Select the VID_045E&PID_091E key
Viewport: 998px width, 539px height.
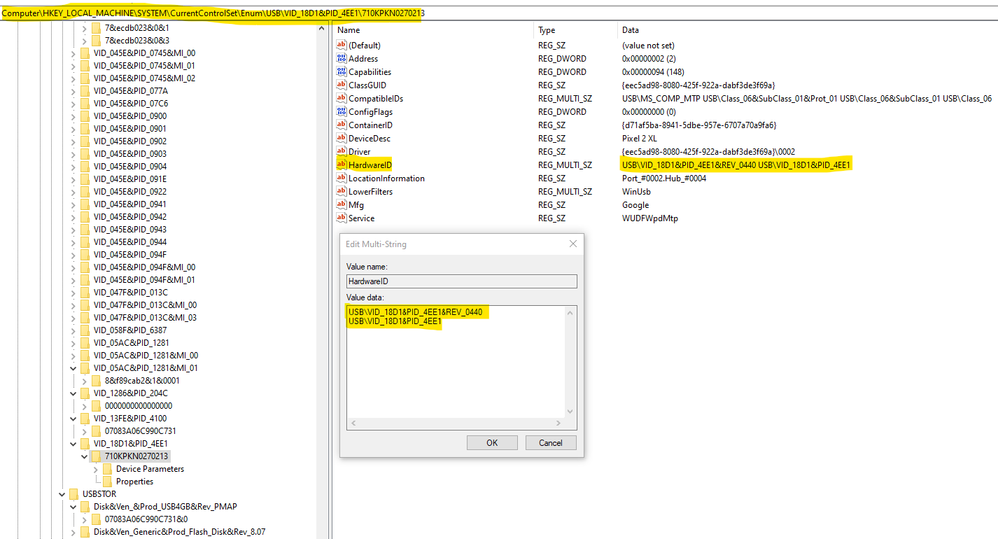(130, 179)
